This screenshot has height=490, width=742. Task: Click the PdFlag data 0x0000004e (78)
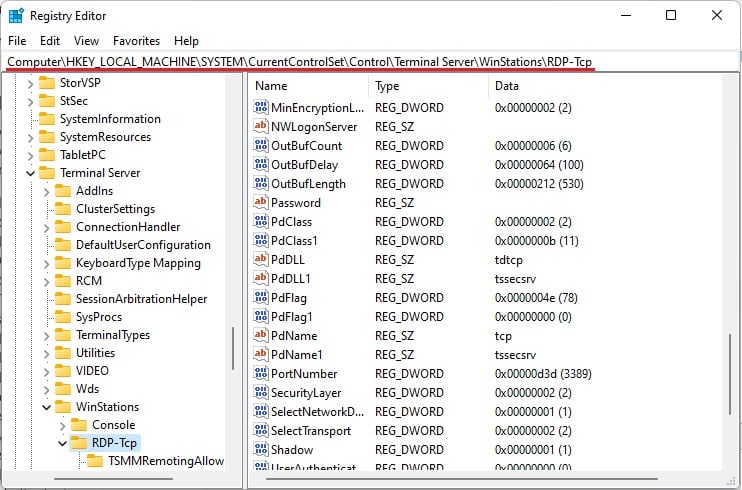point(536,298)
